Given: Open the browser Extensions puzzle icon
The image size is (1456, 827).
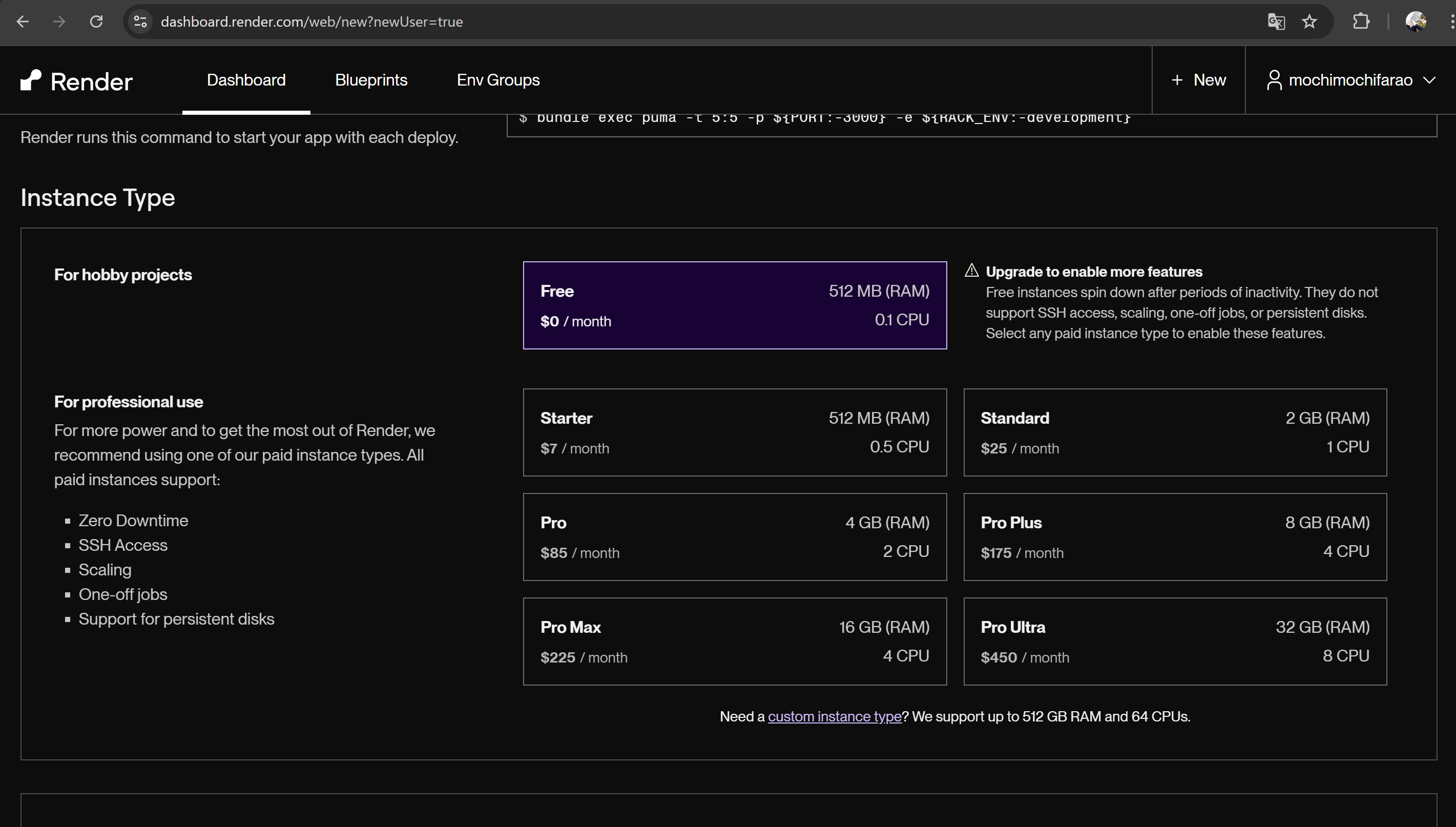Looking at the screenshot, I should (x=1361, y=22).
